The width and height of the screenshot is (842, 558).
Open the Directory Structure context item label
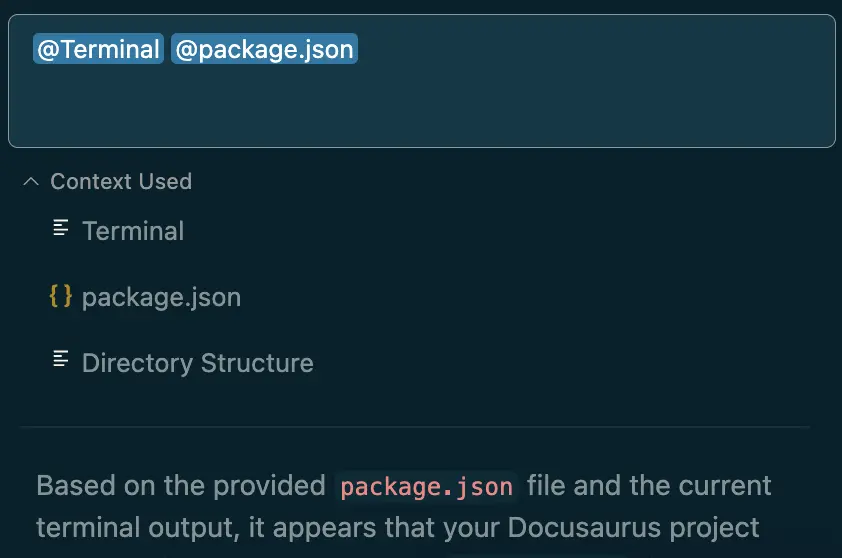click(x=197, y=363)
